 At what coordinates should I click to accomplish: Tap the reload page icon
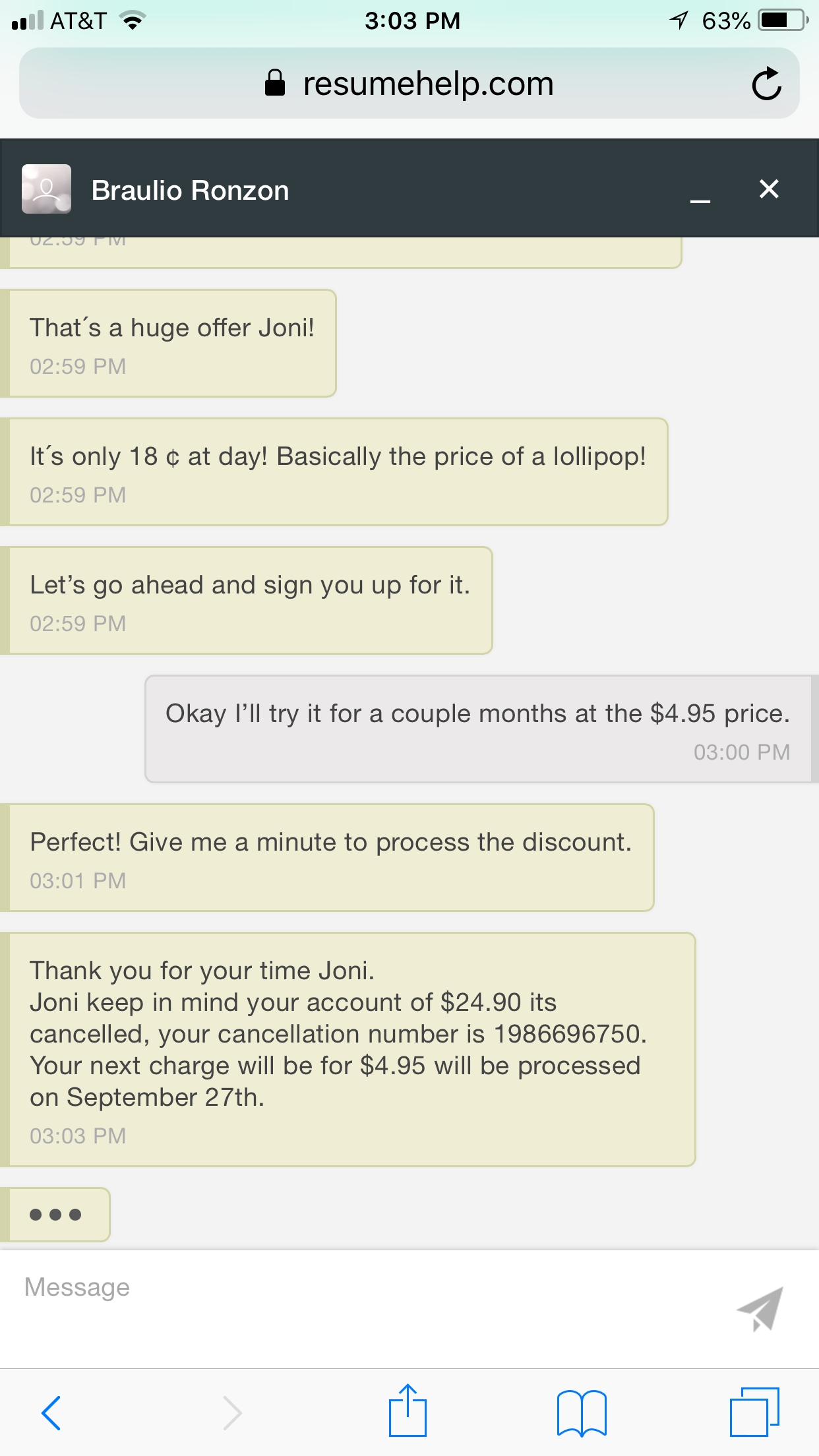click(x=766, y=84)
